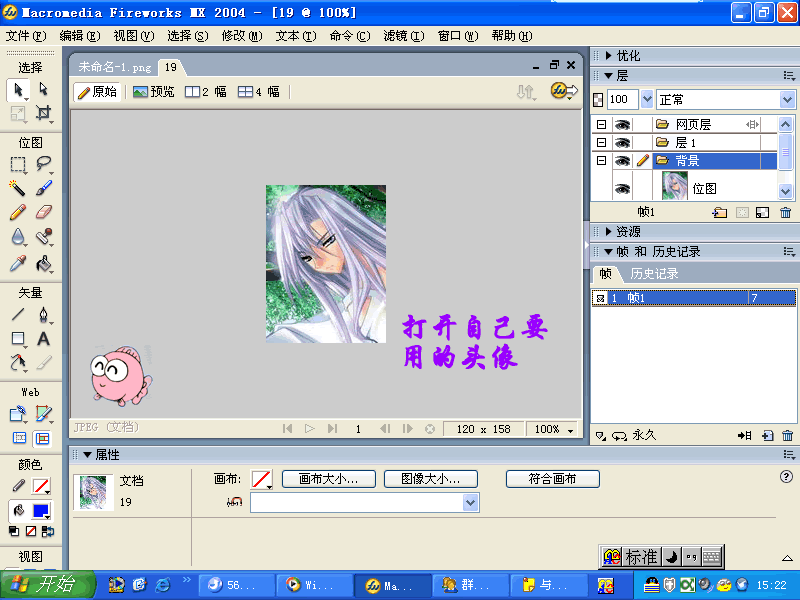Pick the Blur droplet tool
800x600 pixels.
(18, 237)
